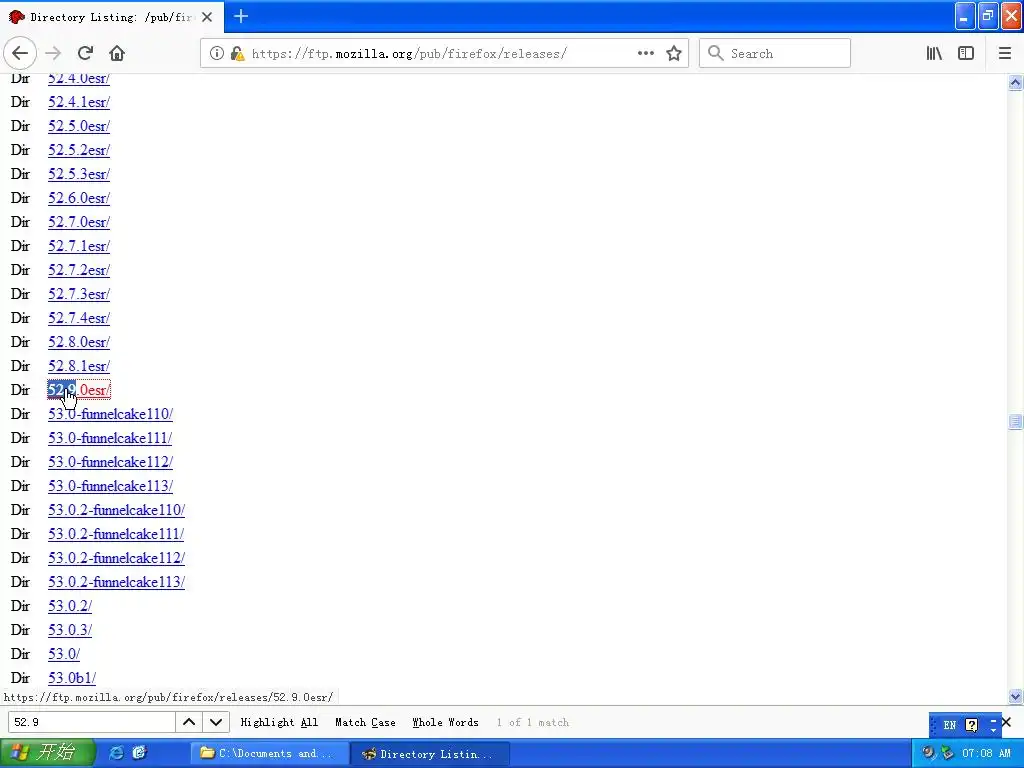Open the 53.0.2-funnelcake111/ link

(116, 534)
